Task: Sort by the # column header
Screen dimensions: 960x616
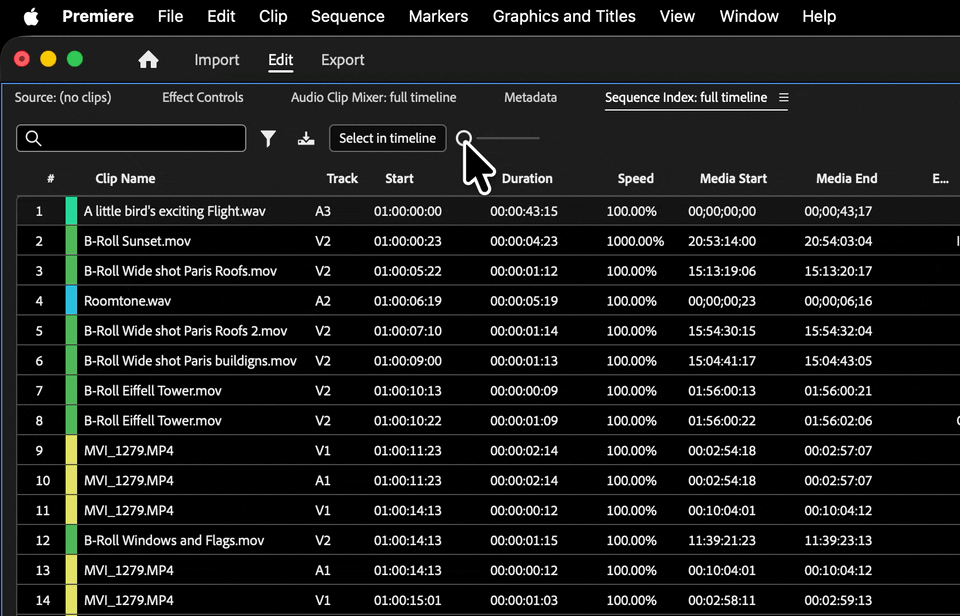Action: click(51, 179)
